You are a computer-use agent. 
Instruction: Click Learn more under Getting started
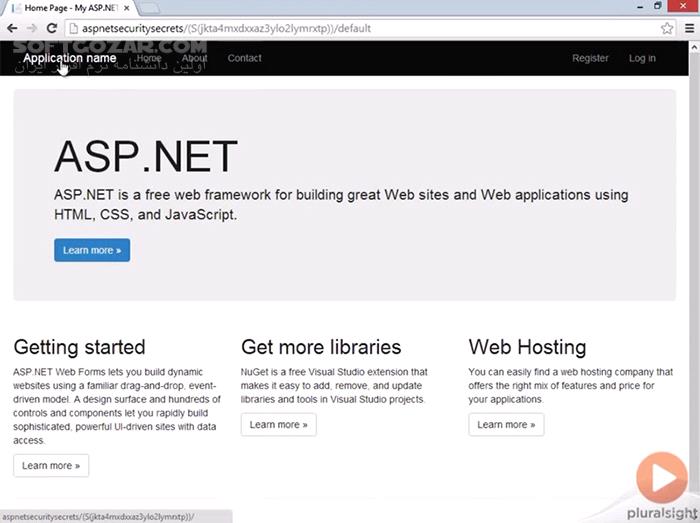(x=51, y=465)
